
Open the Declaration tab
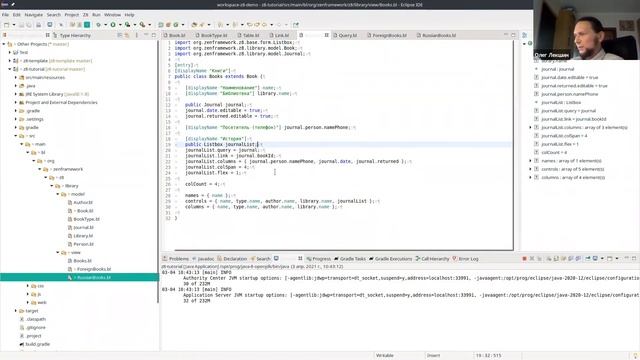pyautogui.click(x=232, y=259)
